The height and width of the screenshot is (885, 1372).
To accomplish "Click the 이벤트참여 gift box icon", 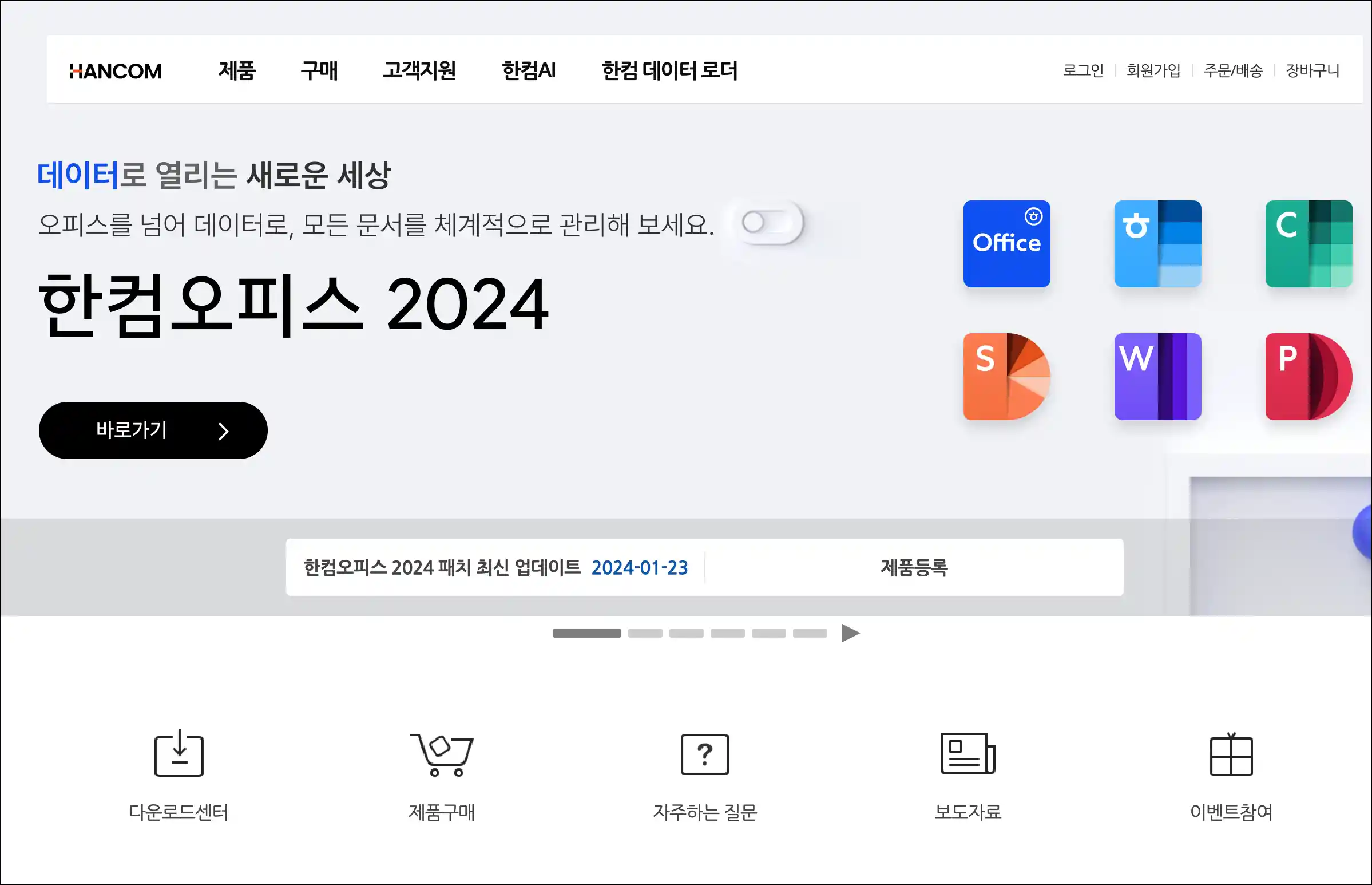I will tap(1231, 754).
